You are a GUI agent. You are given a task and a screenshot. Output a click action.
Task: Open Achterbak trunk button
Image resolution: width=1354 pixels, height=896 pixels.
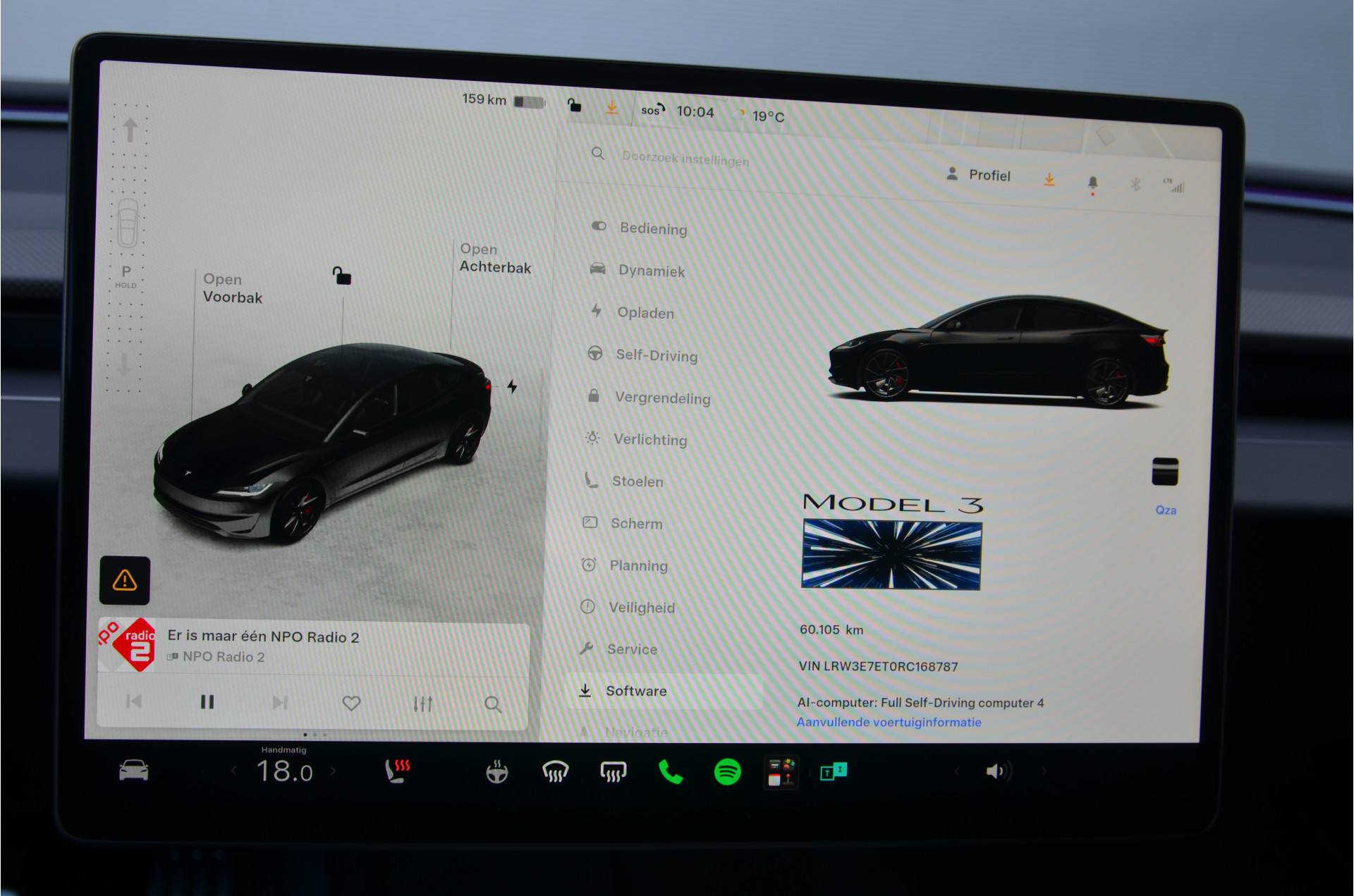[x=495, y=258]
